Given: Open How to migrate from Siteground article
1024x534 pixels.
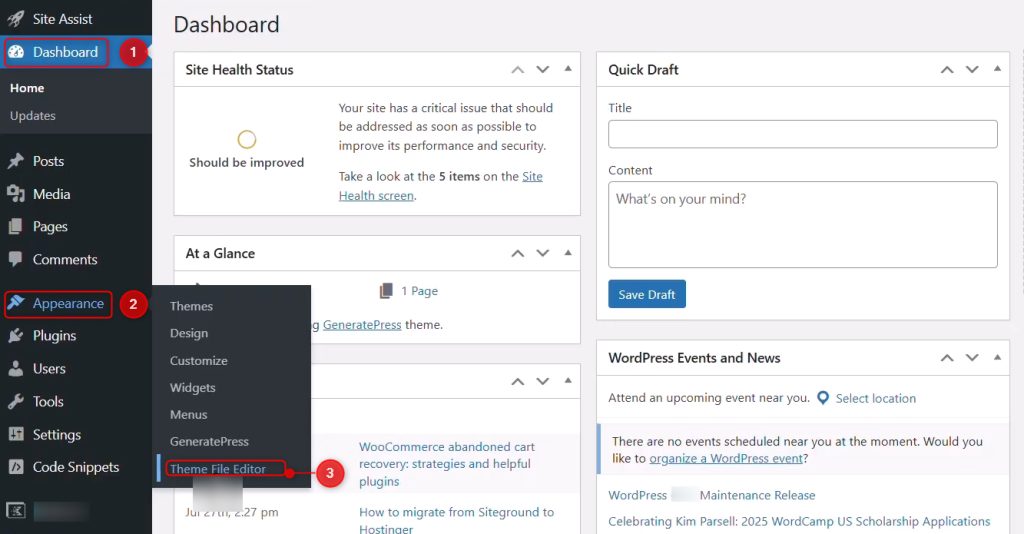Looking at the screenshot, I should pos(456,520).
